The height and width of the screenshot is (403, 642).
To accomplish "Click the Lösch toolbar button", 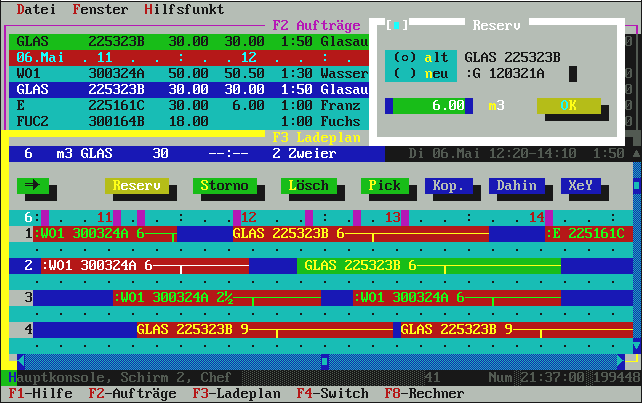I will point(308,186).
